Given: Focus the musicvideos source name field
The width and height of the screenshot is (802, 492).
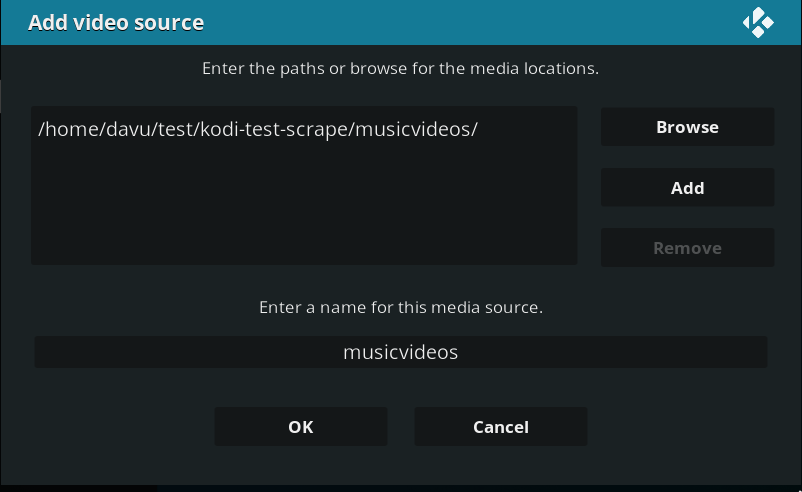Looking at the screenshot, I should pos(400,352).
